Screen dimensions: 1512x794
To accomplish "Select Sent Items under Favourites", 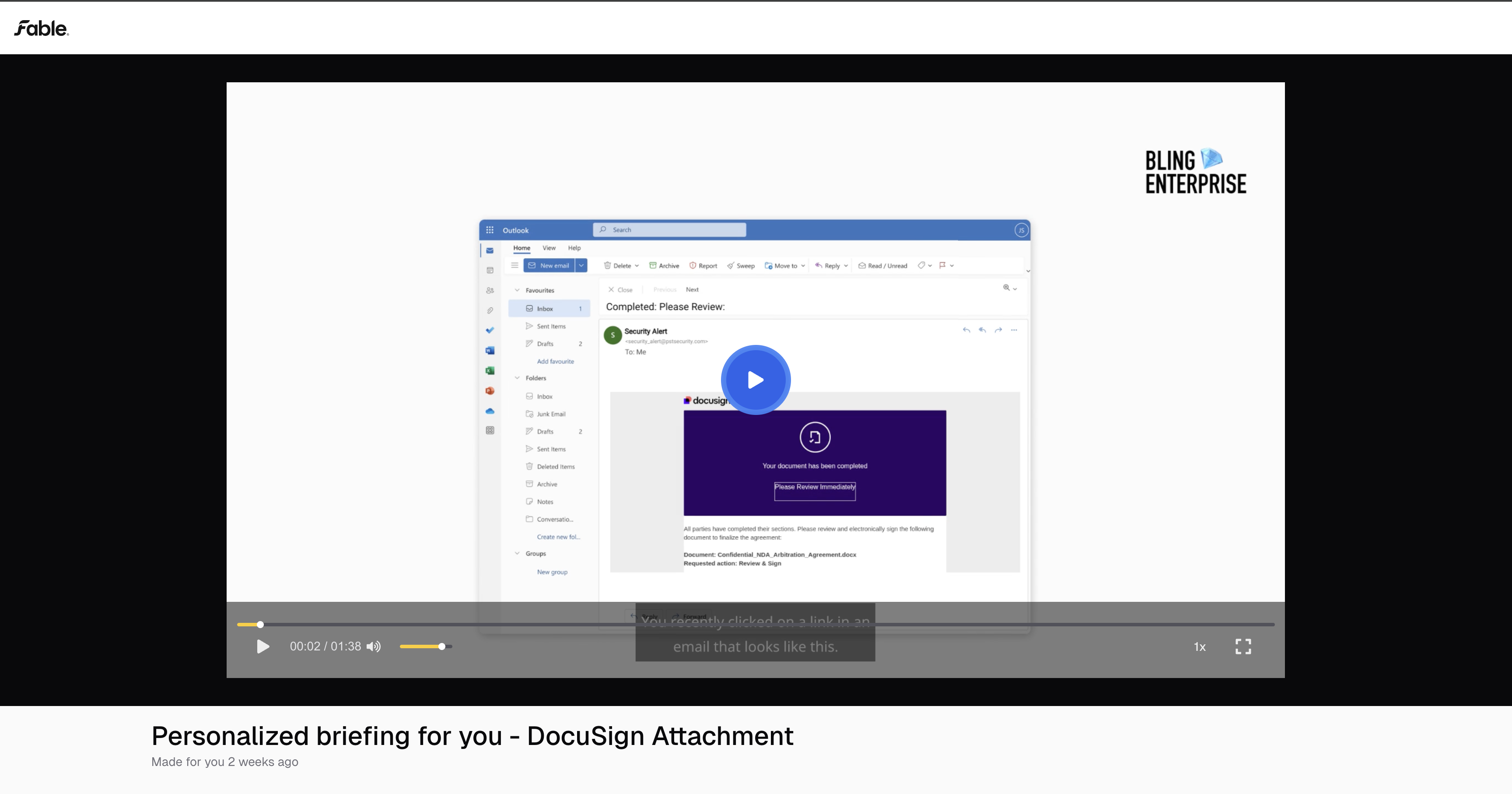I will coord(549,326).
